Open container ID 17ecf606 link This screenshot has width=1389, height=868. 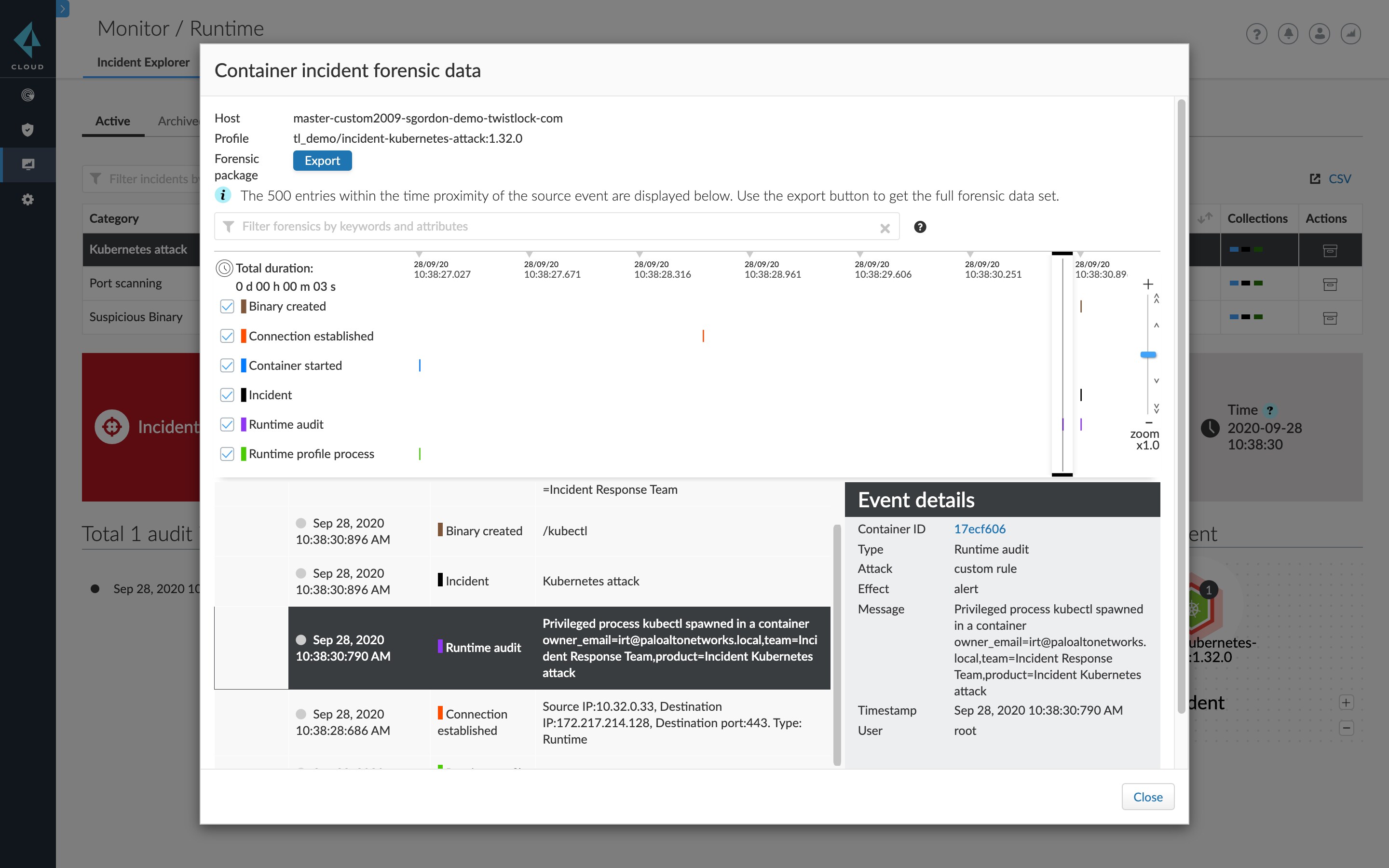[979, 529]
